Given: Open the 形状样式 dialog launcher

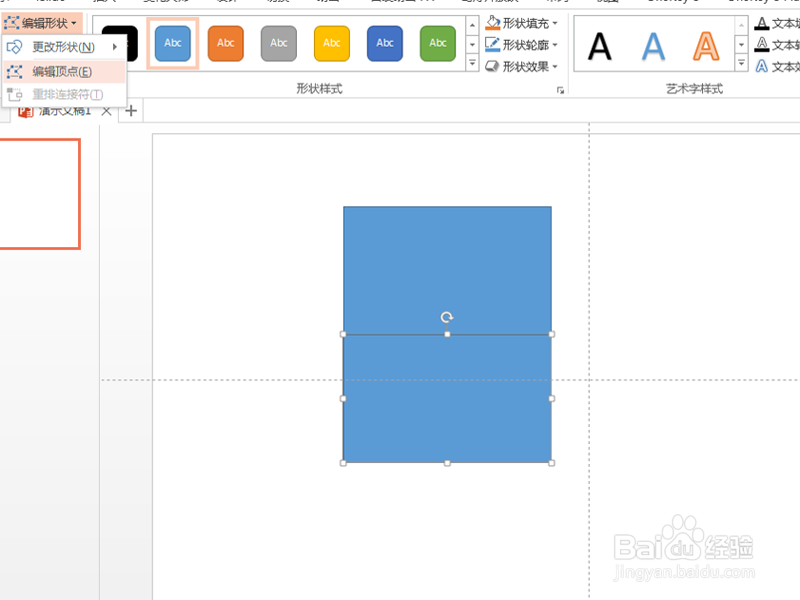Looking at the screenshot, I should [560, 90].
